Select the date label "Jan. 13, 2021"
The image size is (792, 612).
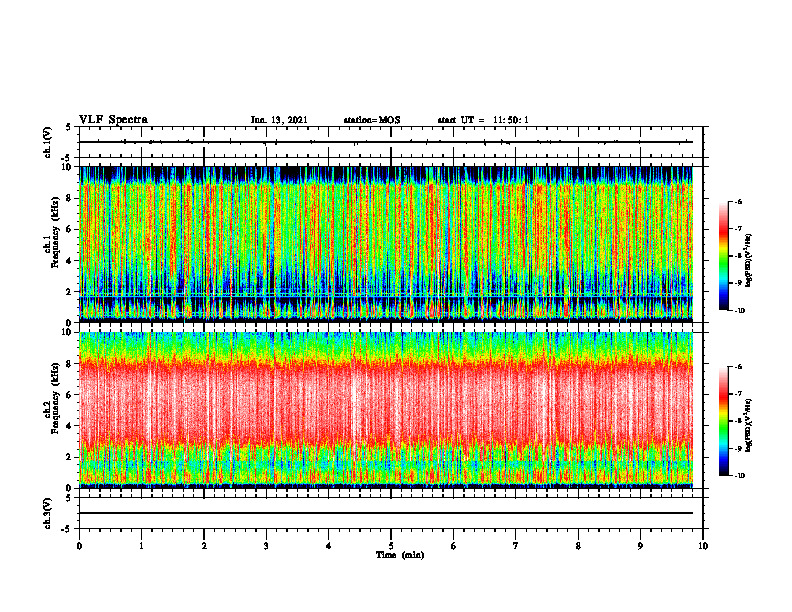click(x=279, y=120)
